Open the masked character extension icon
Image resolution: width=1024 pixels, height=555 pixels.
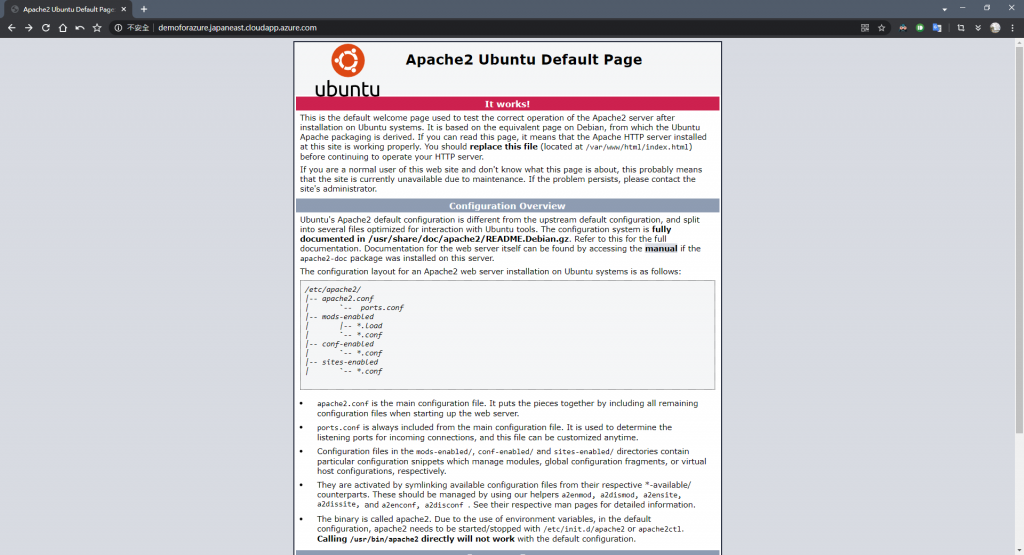pos(903,28)
